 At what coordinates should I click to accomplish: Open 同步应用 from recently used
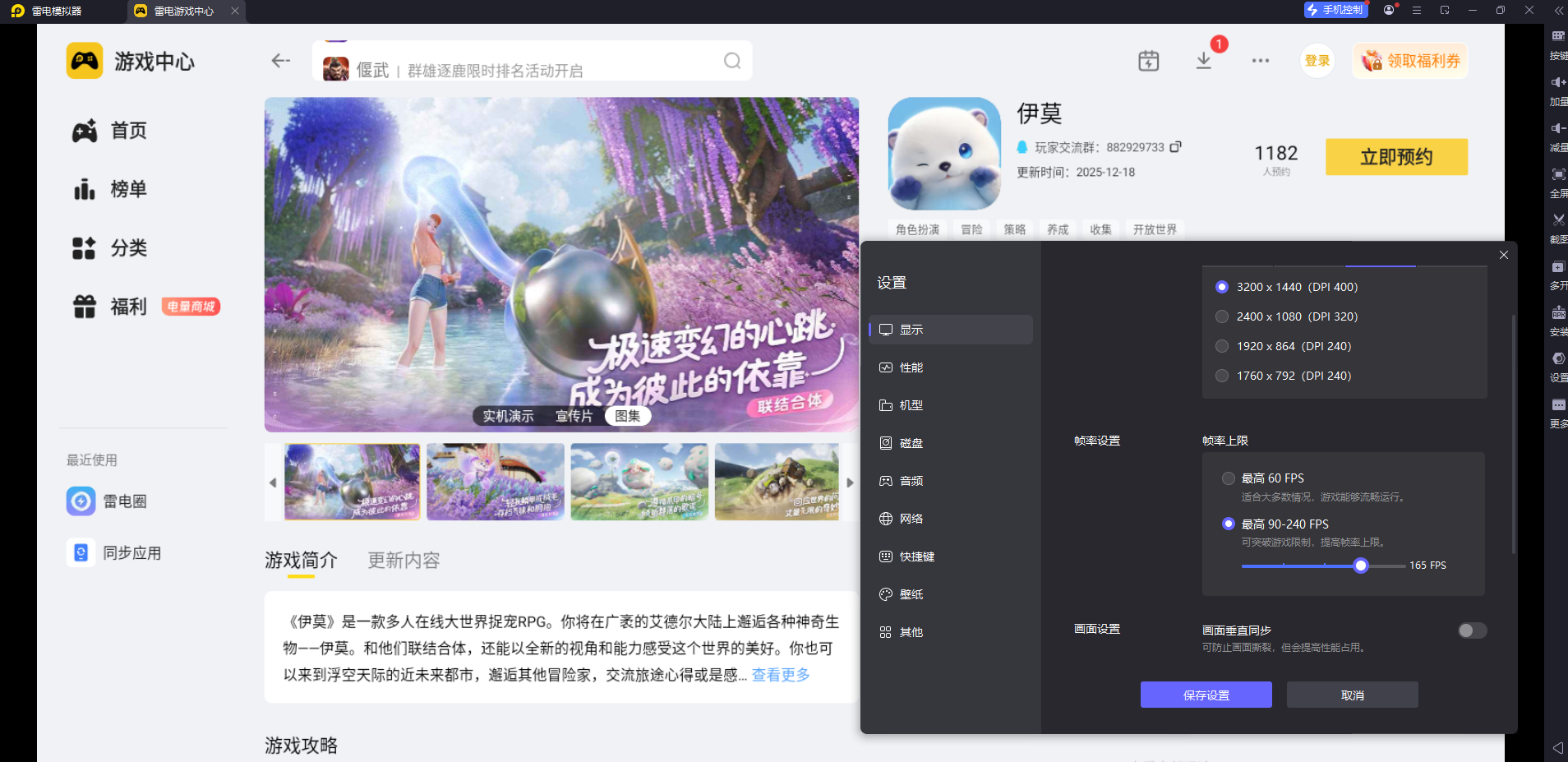[x=114, y=552]
